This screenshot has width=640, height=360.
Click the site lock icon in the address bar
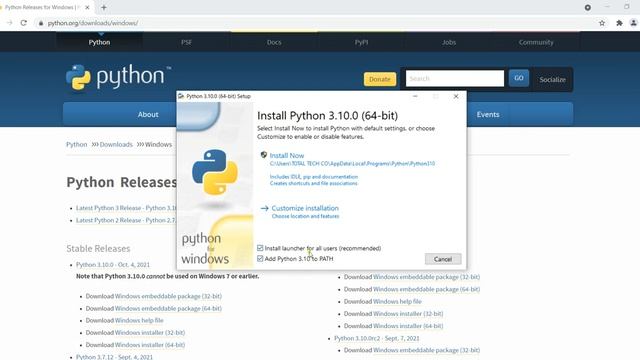(41, 23)
